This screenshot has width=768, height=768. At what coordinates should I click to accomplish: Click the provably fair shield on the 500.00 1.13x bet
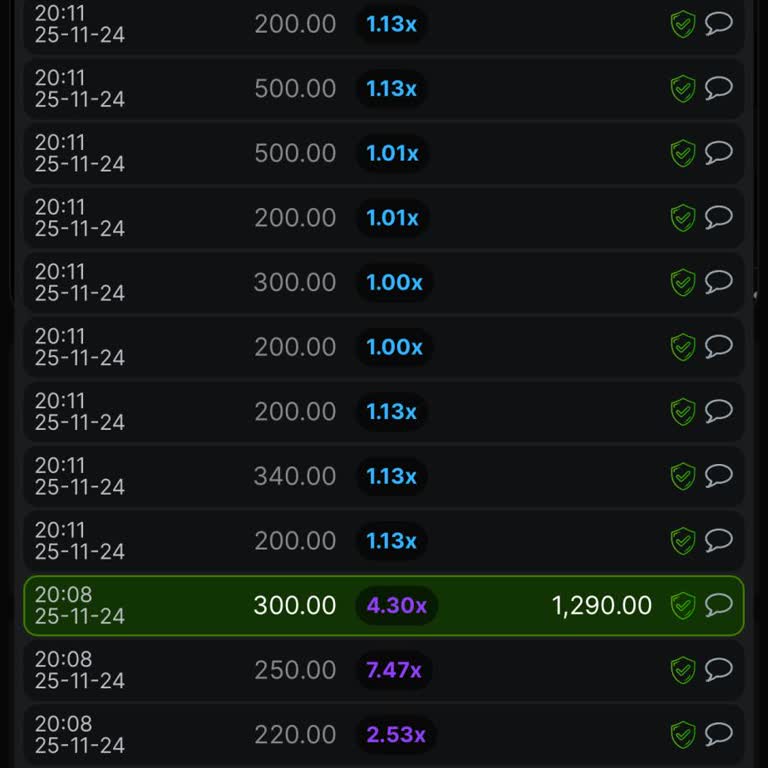coord(683,89)
